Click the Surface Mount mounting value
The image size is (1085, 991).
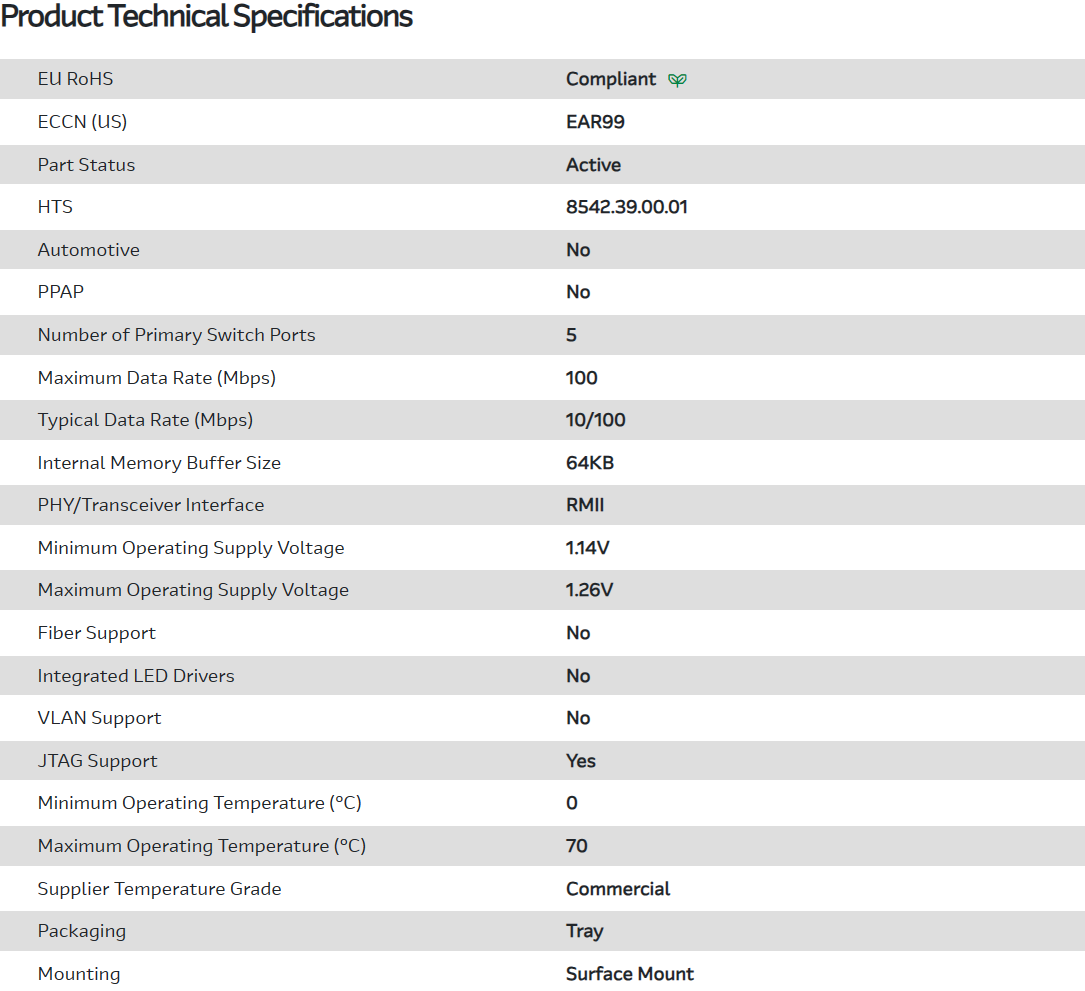coord(629,974)
